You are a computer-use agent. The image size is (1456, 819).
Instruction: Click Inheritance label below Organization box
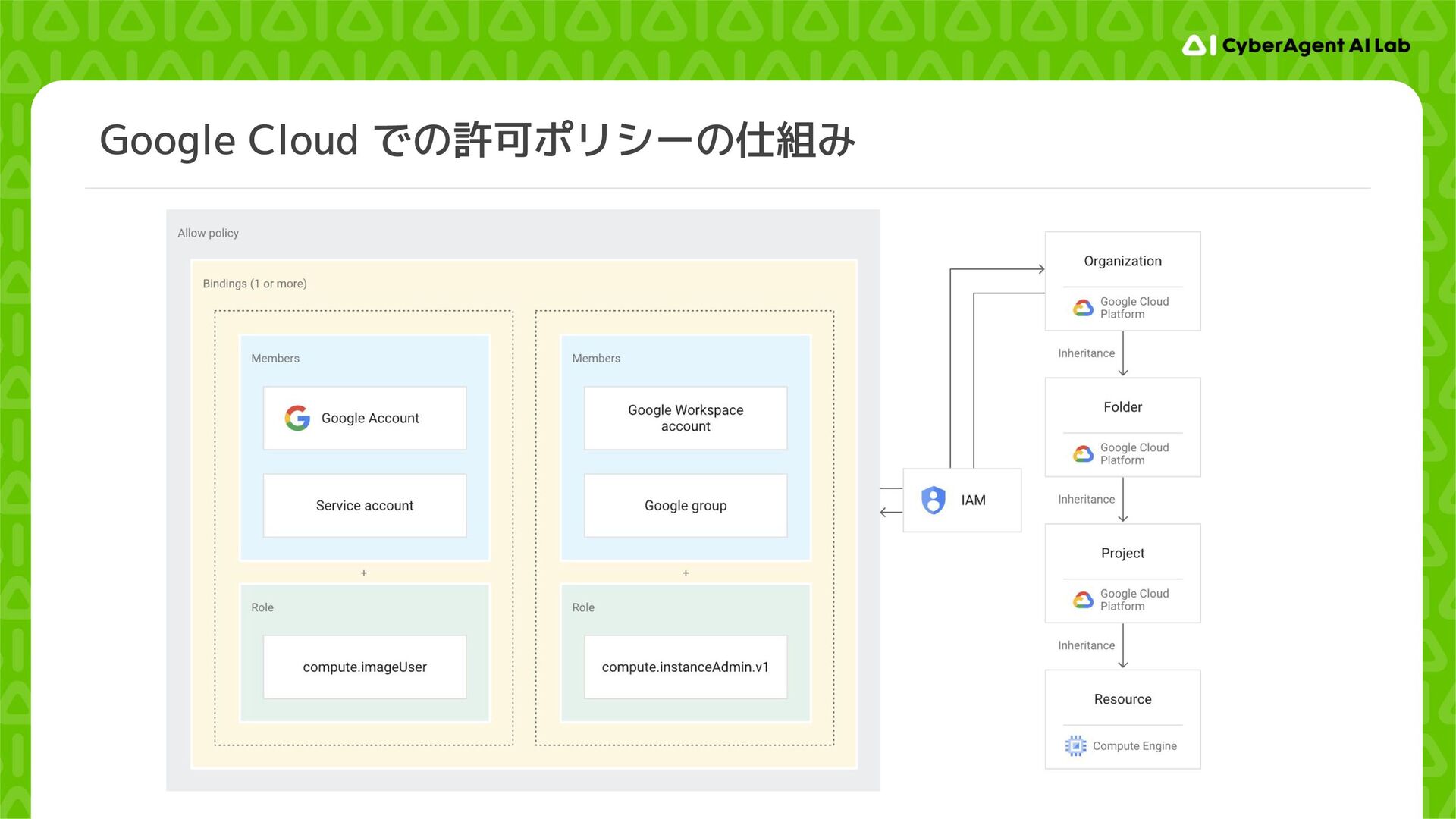click(x=1086, y=353)
